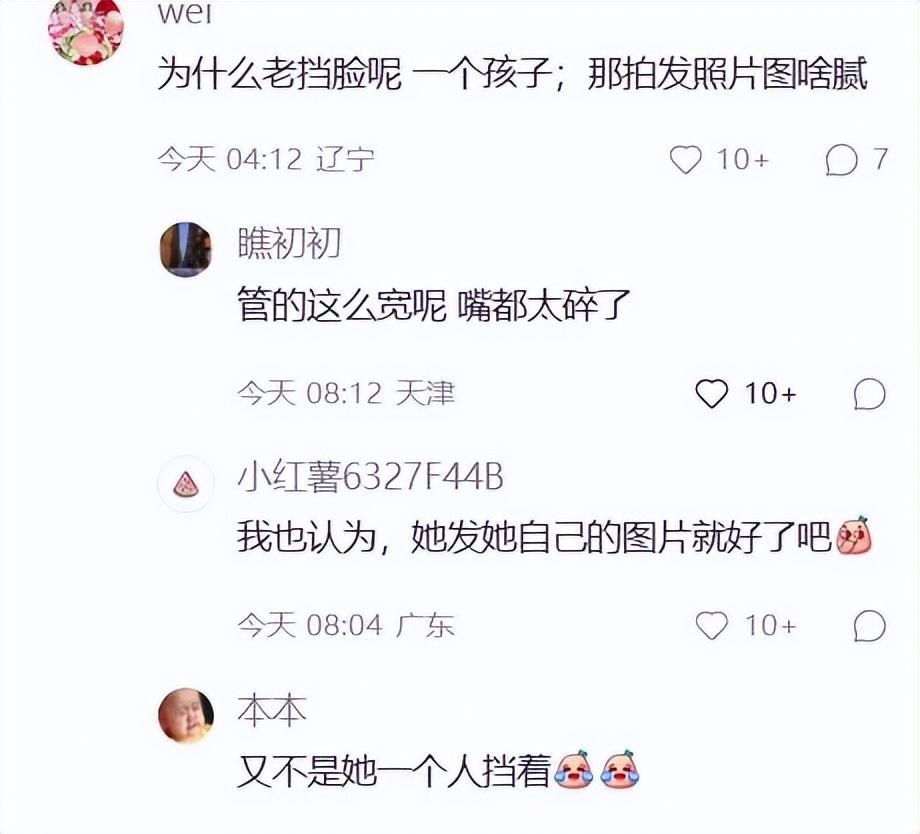Select the reply text 又不是她一个人挡着
Viewport: 920px width, 834px height.
click(394, 770)
